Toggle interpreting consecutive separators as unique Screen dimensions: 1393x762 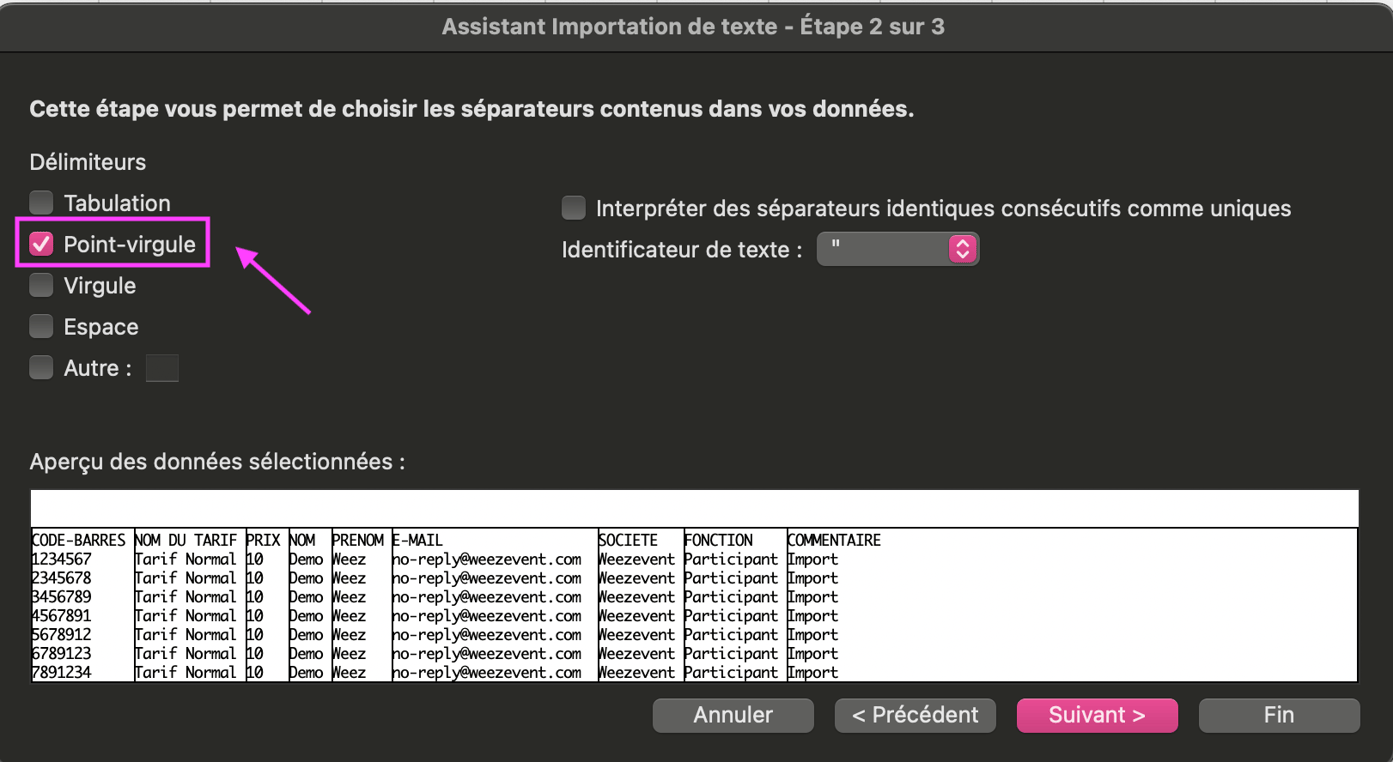point(573,208)
